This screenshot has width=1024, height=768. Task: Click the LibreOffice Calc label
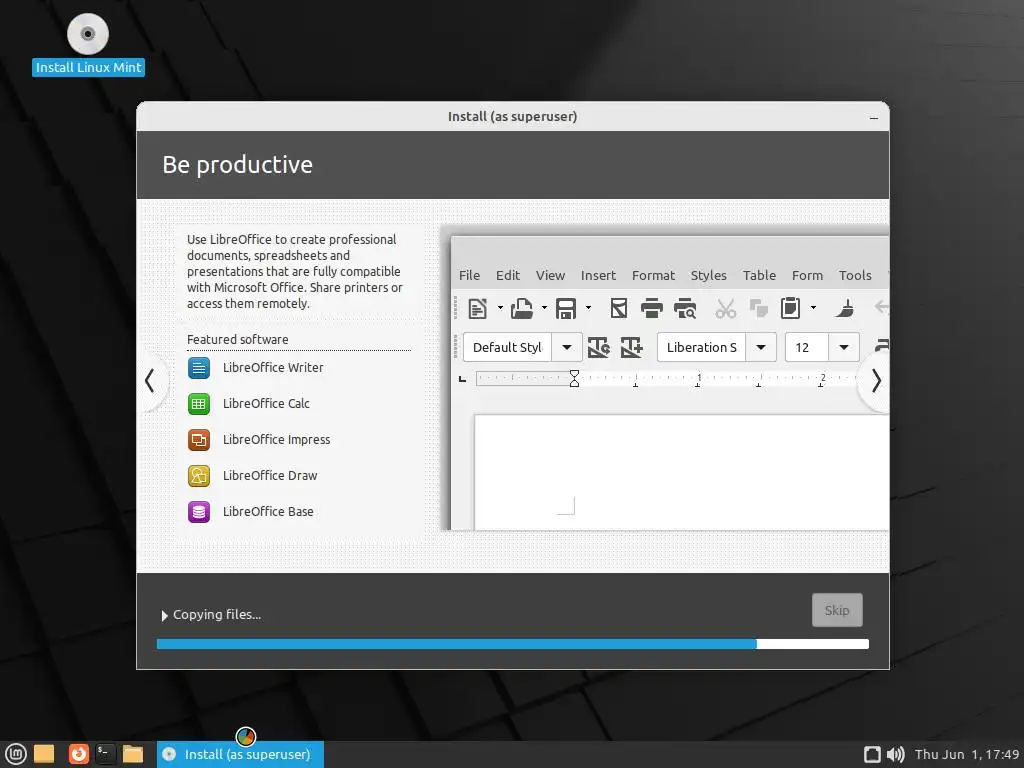click(x=266, y=404)
